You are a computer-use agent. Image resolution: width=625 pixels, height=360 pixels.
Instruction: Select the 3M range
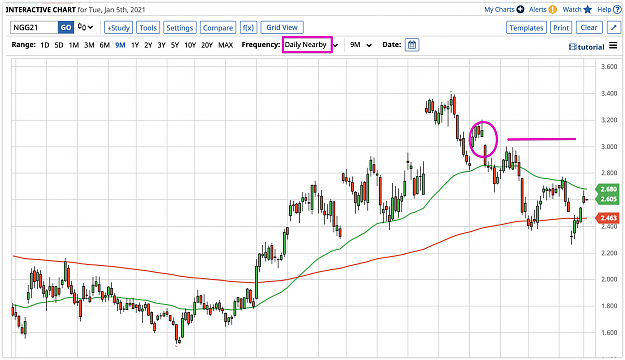pyautogui.click(x=89, y=45)
